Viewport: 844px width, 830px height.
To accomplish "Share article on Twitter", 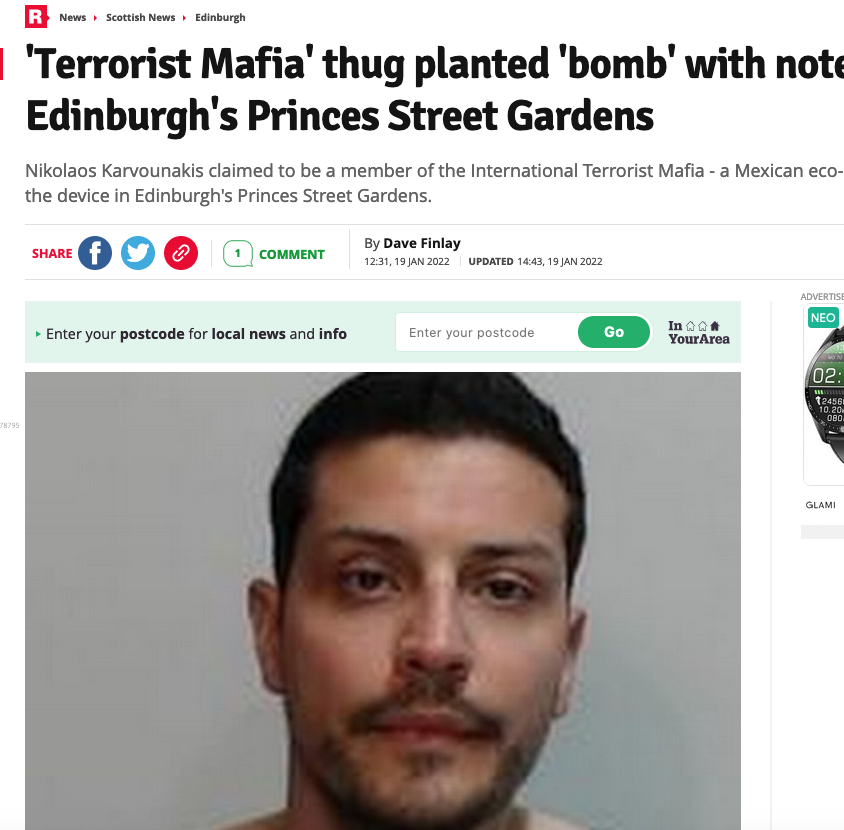I will 138,253.
